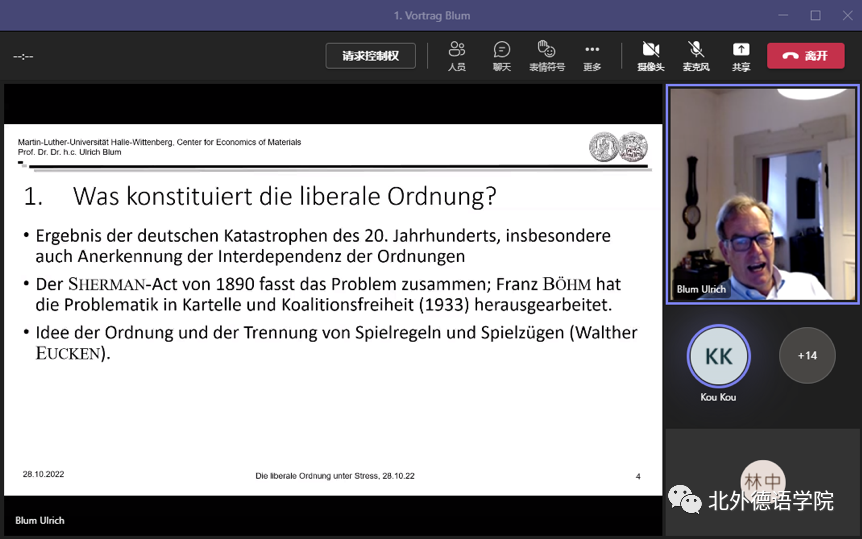Click the request control (请求控制权) button

(x=370, y=56)
